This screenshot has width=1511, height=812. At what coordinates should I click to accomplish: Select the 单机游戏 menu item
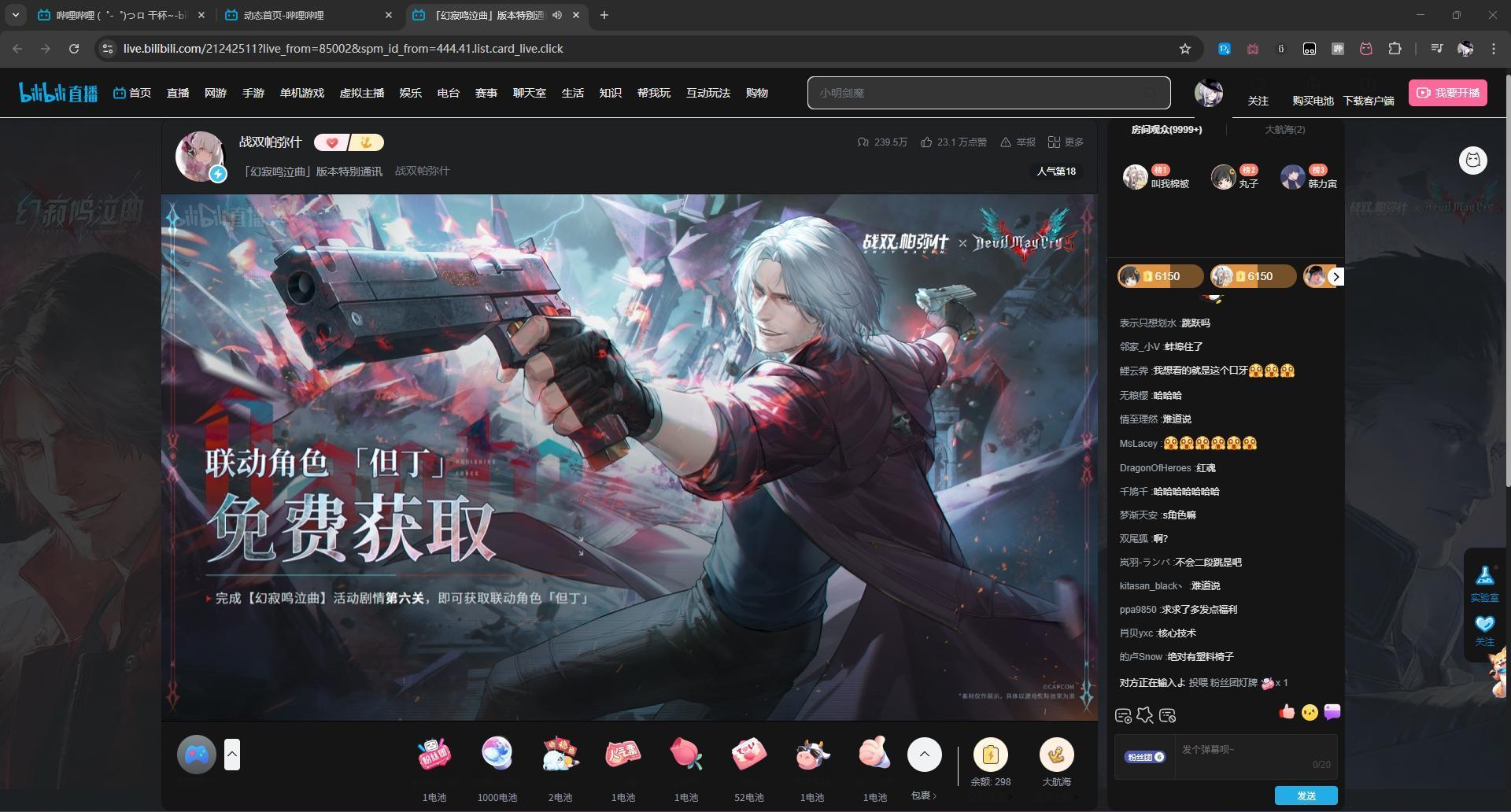pos(302,93)
